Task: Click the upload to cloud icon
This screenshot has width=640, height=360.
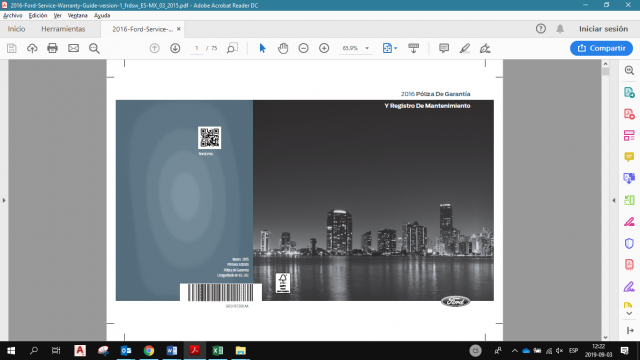Action: coord(32,48)
